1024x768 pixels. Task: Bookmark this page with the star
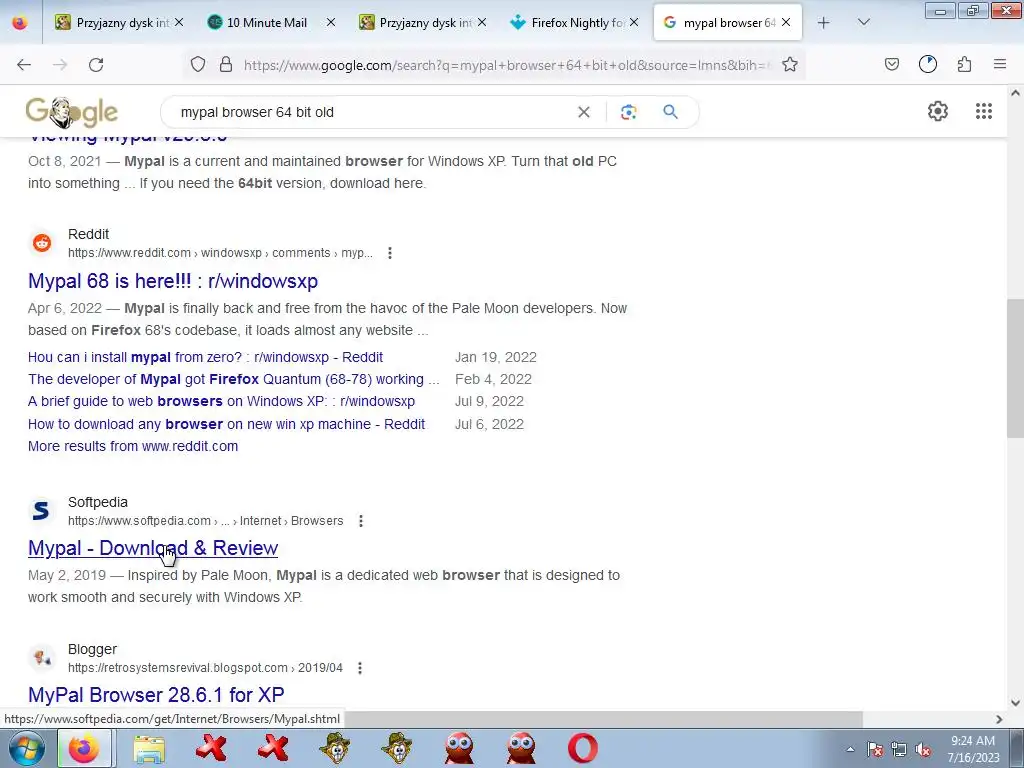click(x=790, y=64)
